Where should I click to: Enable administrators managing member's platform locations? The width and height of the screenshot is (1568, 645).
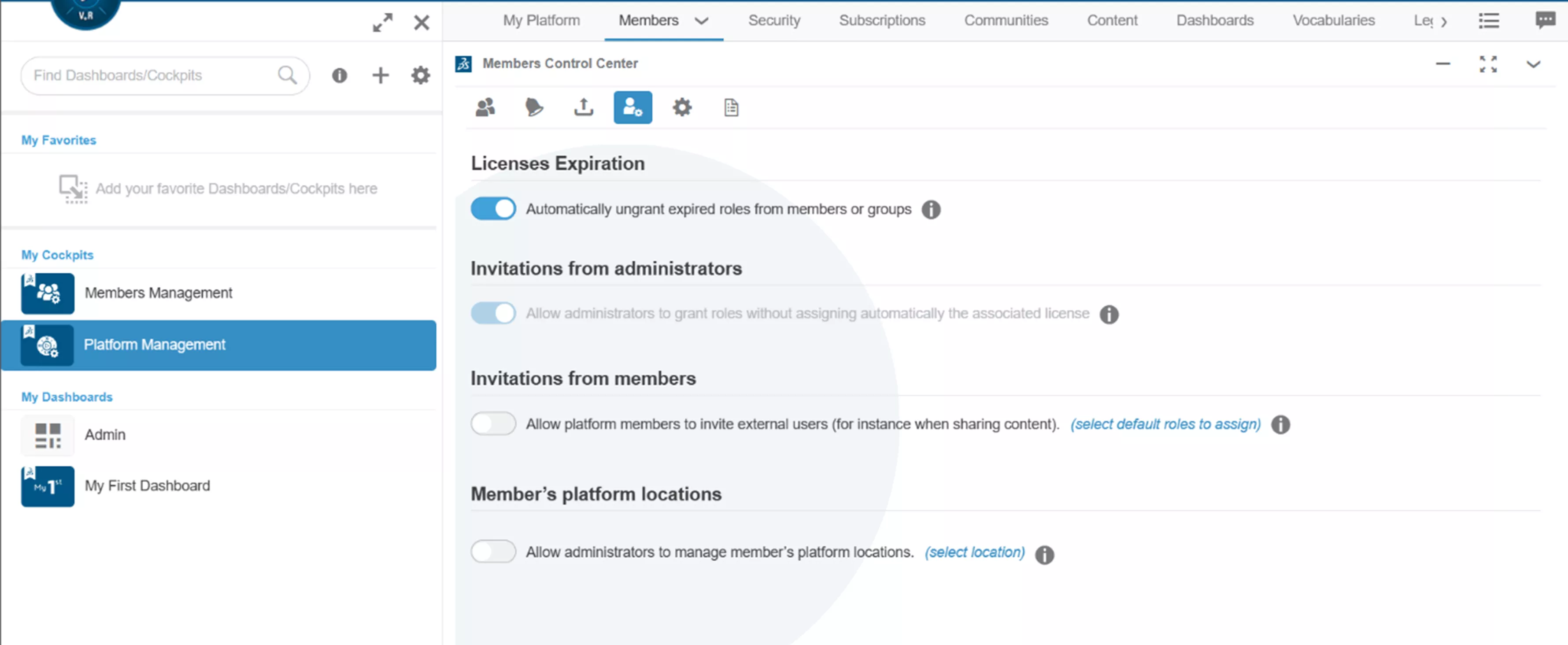(493, 551)
